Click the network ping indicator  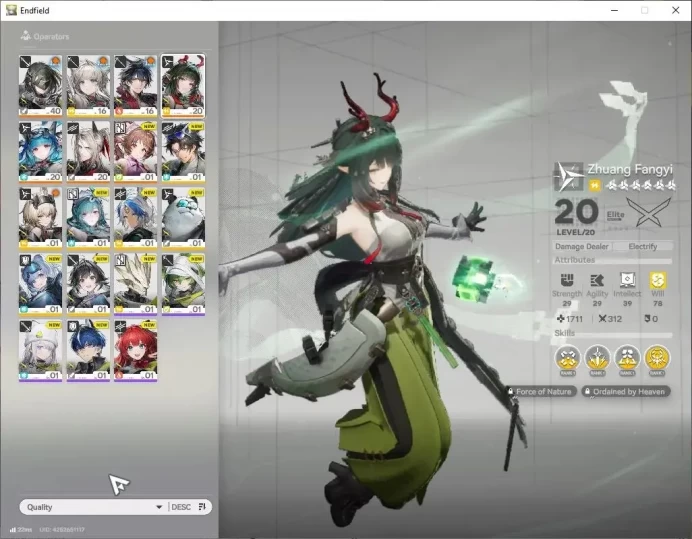(20, 530)
